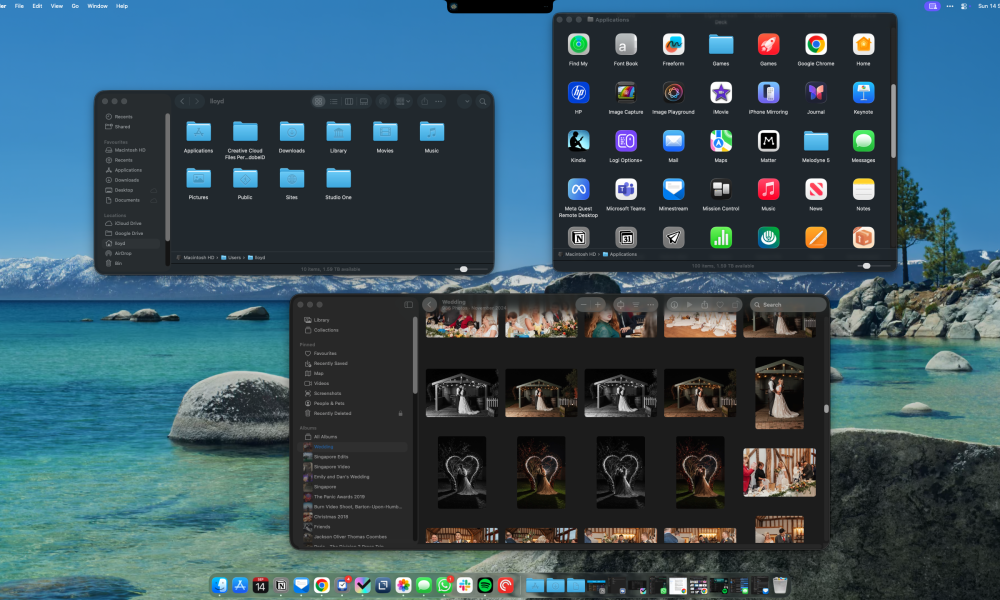This screenshot has width=1000, height=600.
Task: Launch Microsoft Teams from Applications
Action: coord(626,190)
